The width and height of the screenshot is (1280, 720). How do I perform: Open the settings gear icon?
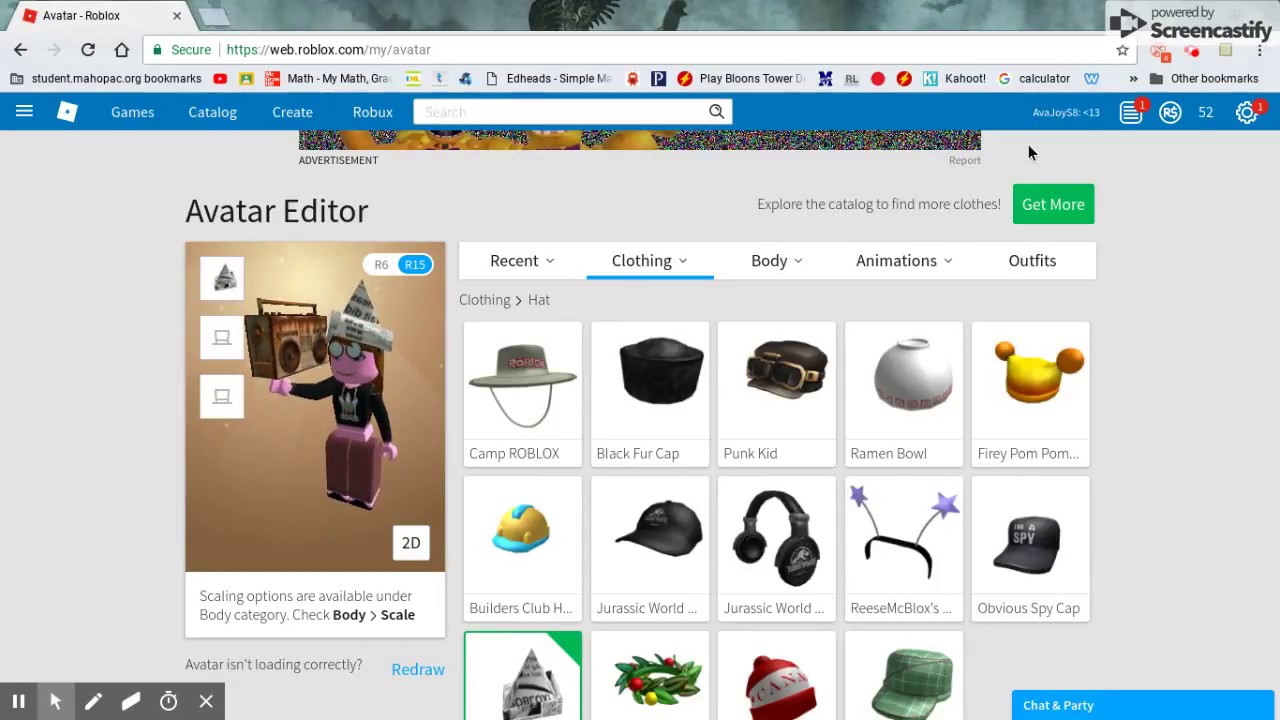[1246, 112]
